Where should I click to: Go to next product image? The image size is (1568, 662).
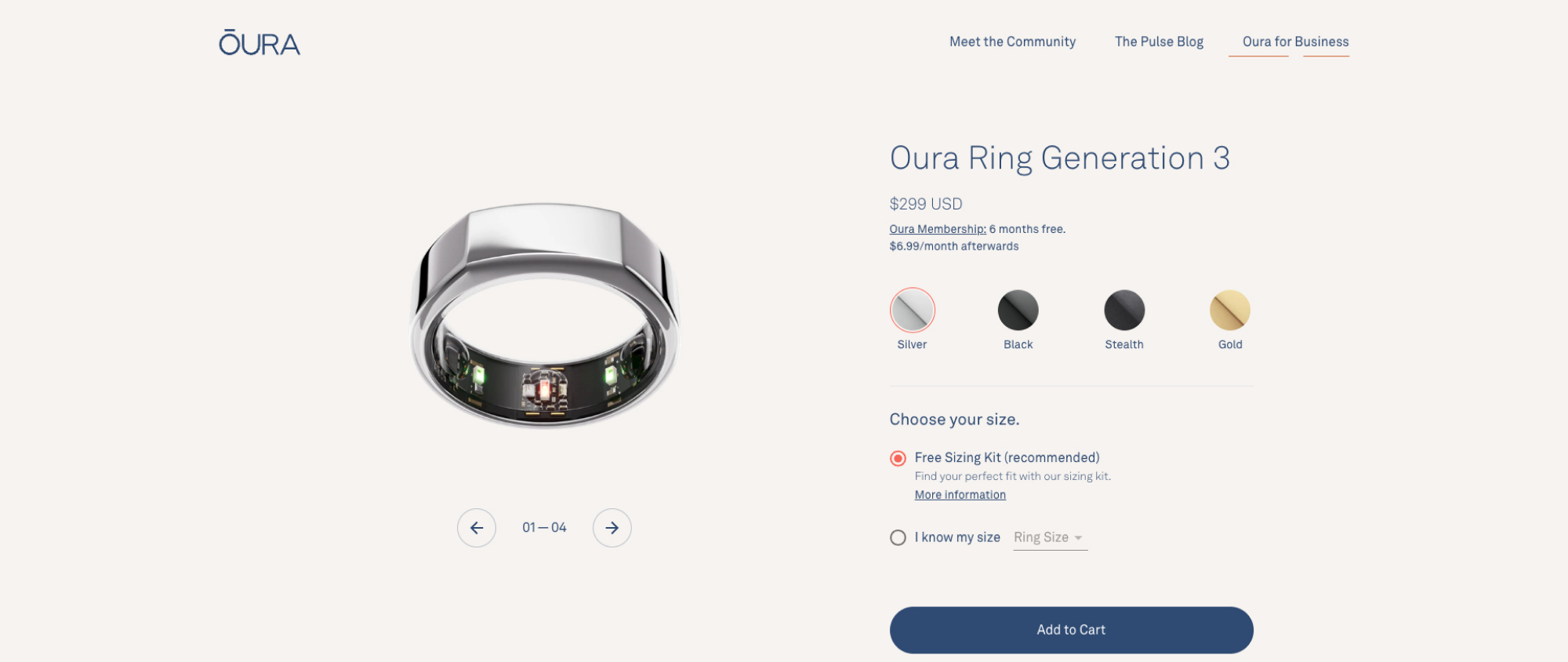coord(612,528)
